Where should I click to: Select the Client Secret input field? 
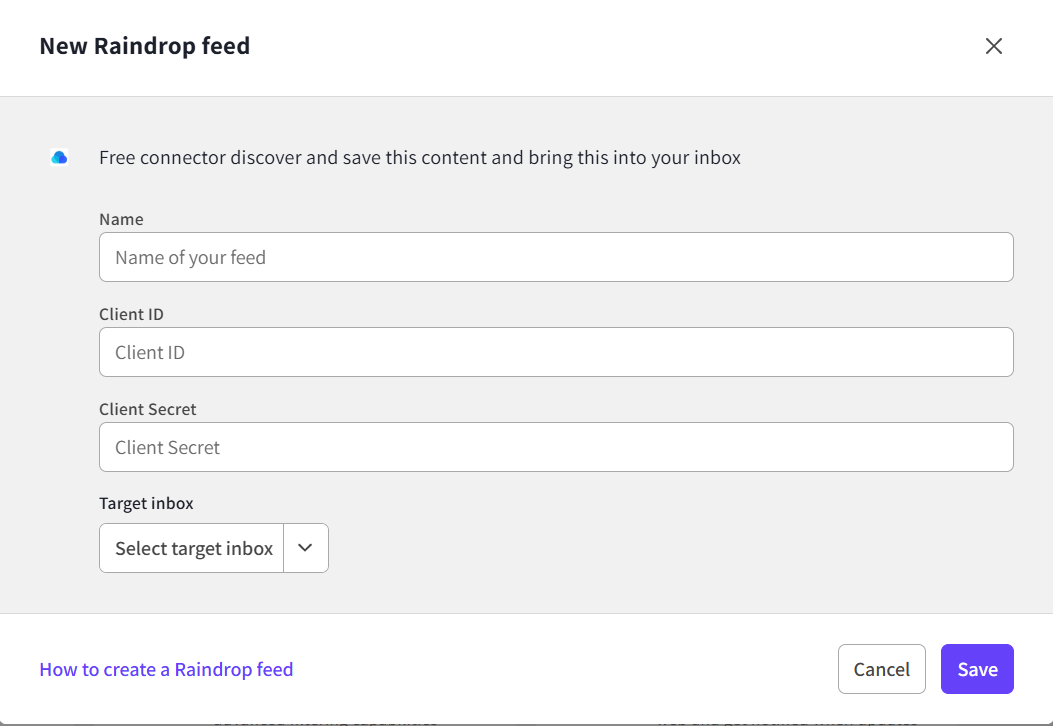[x=556, y=447]
